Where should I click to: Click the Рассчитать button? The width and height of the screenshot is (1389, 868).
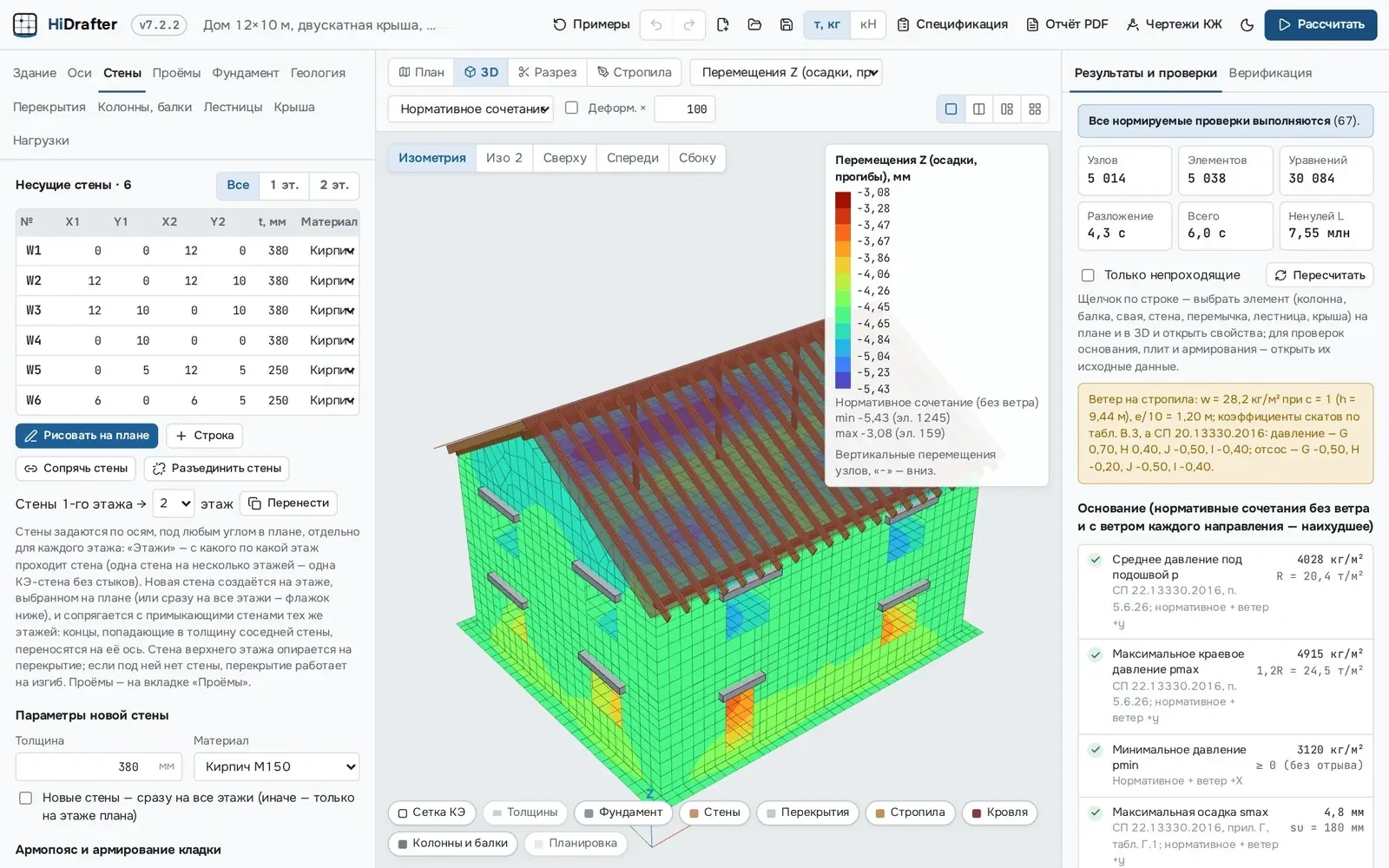(x=1320, y=24)
